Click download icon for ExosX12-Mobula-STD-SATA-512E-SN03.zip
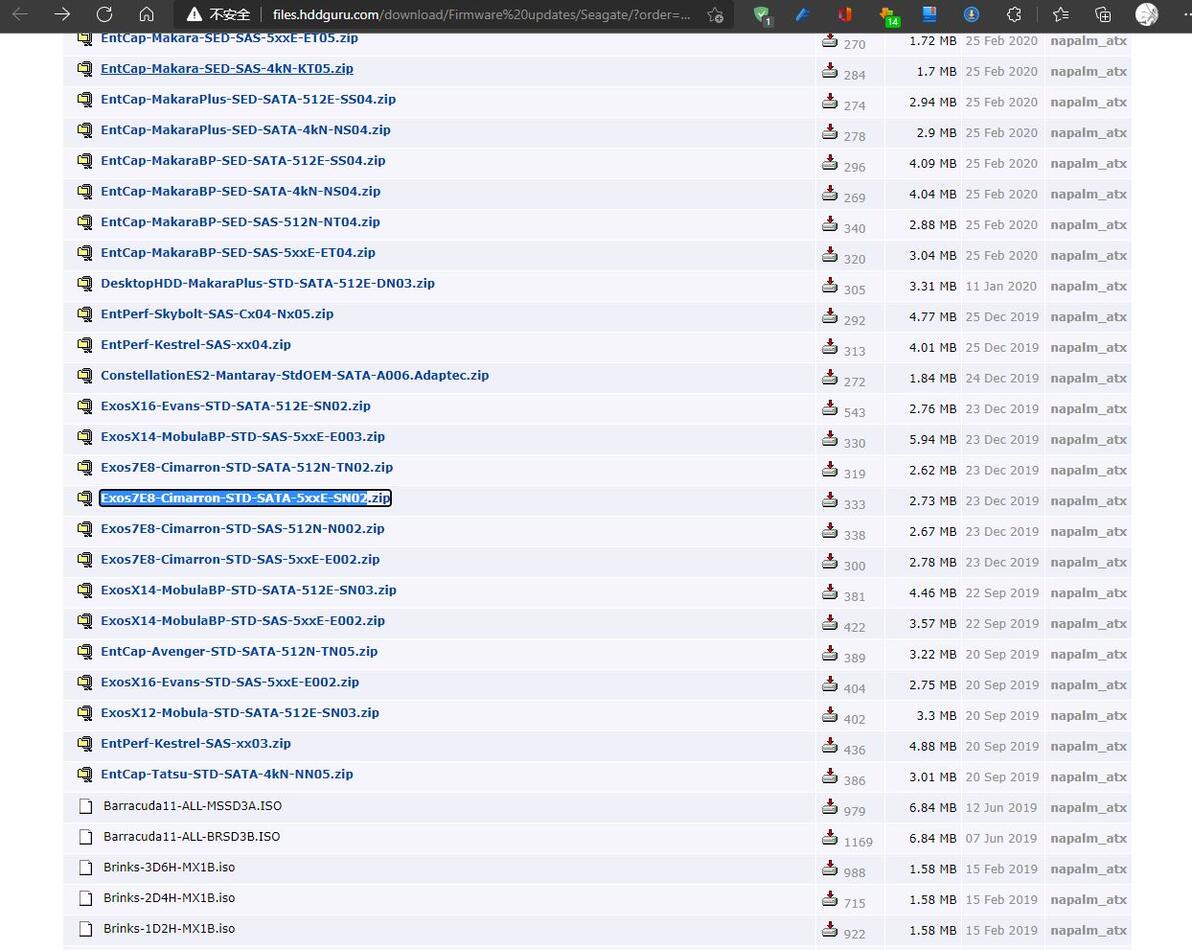This screenshot has width=1192, height=950. click(829, 715)
